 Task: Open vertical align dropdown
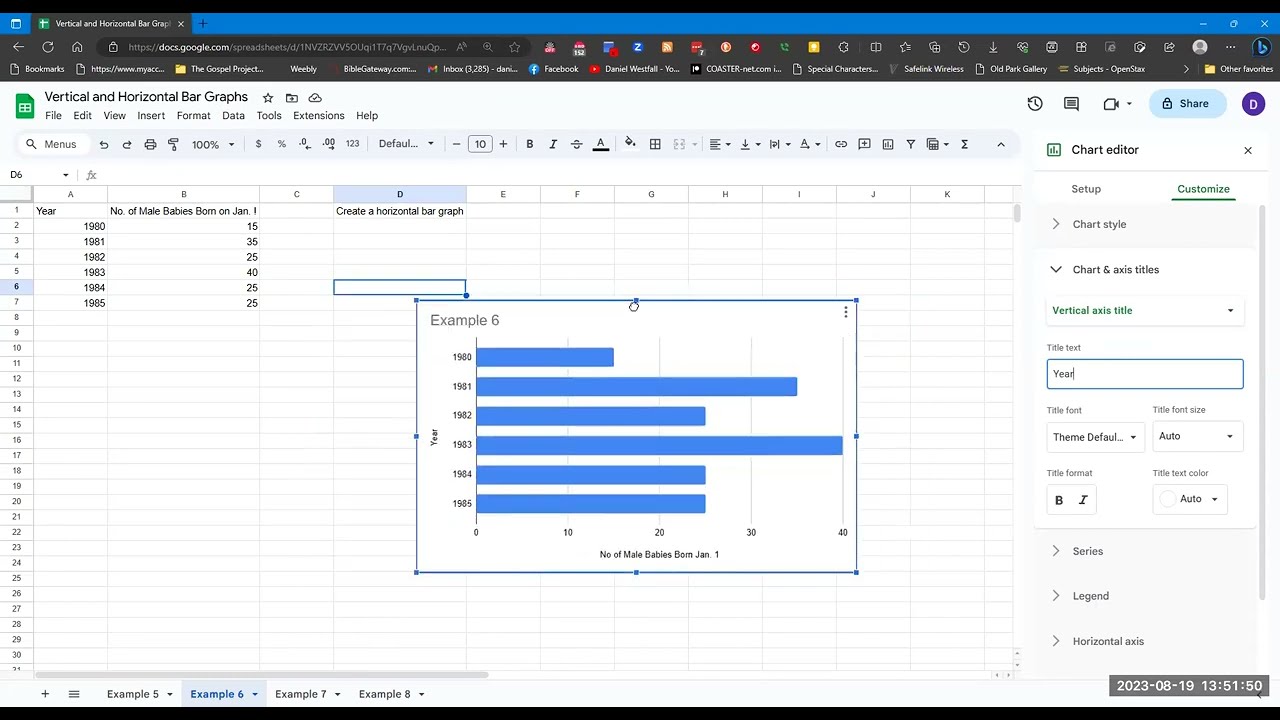pyautogui.click(x=750, y=144)
